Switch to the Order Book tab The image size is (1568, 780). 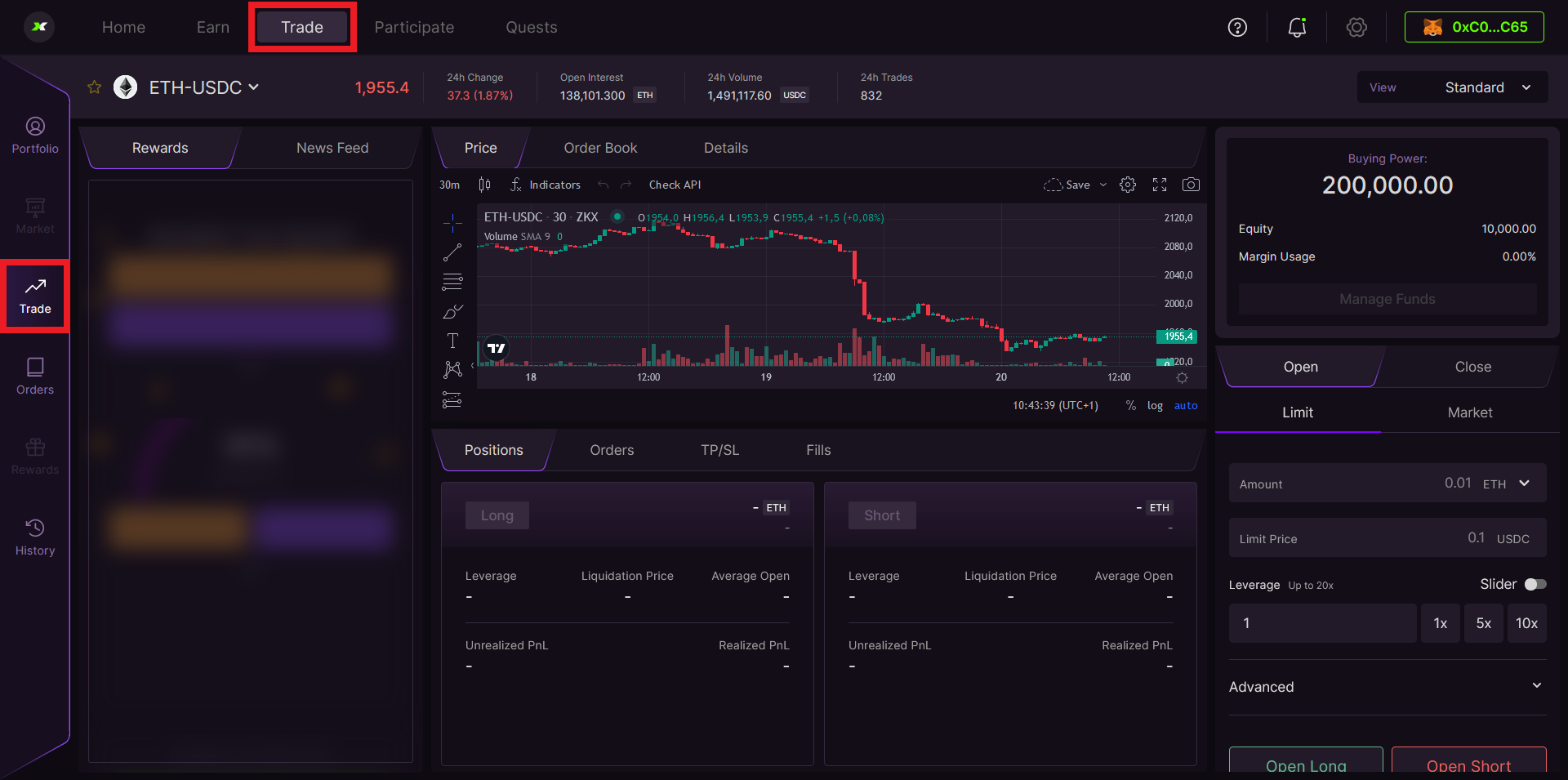pyautogui.click(x=600, y=148)
